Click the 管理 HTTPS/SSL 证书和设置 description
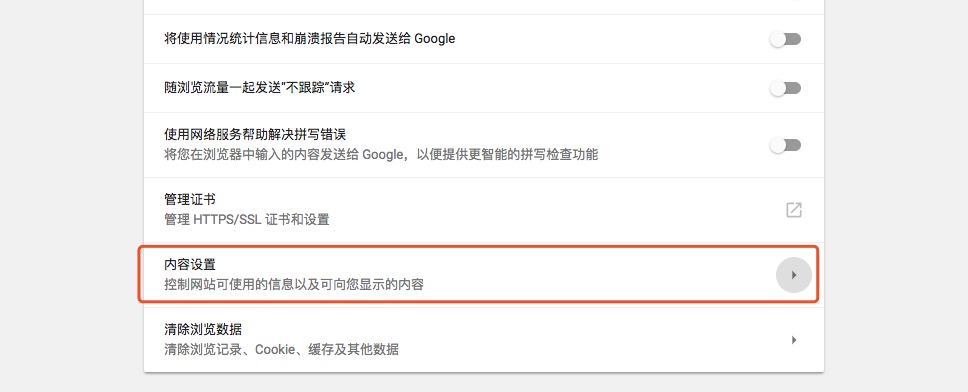The image size is (968, 392). tap(247, 220)
